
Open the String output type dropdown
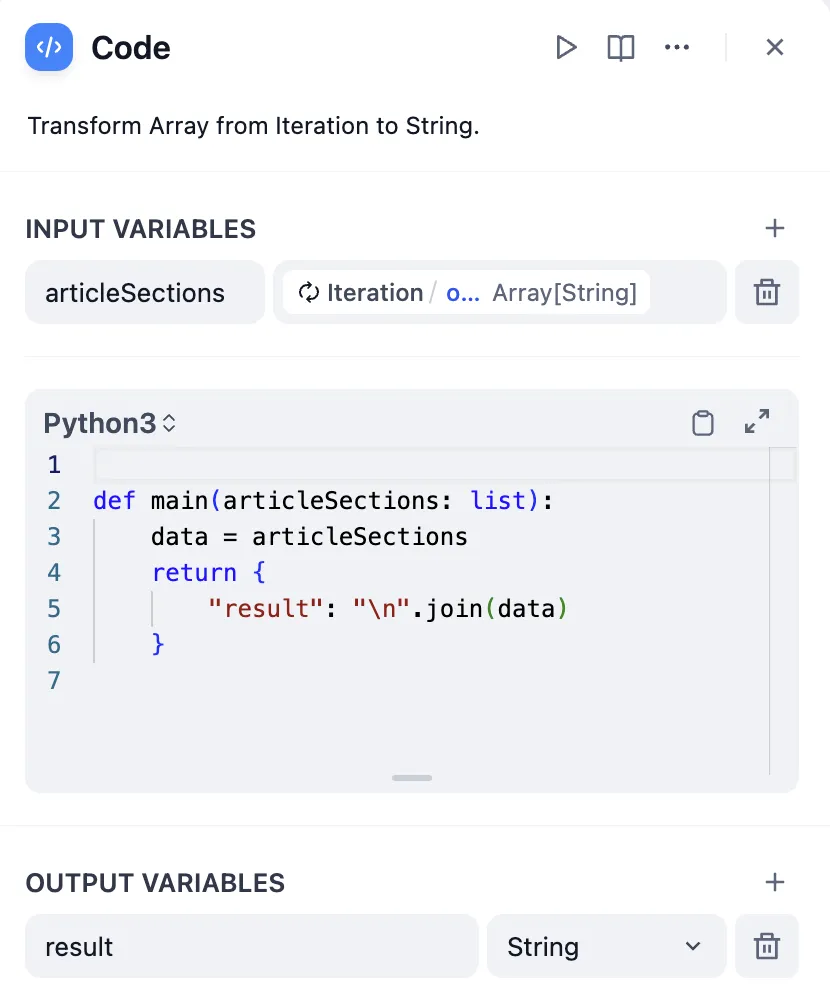click(605, 946)
